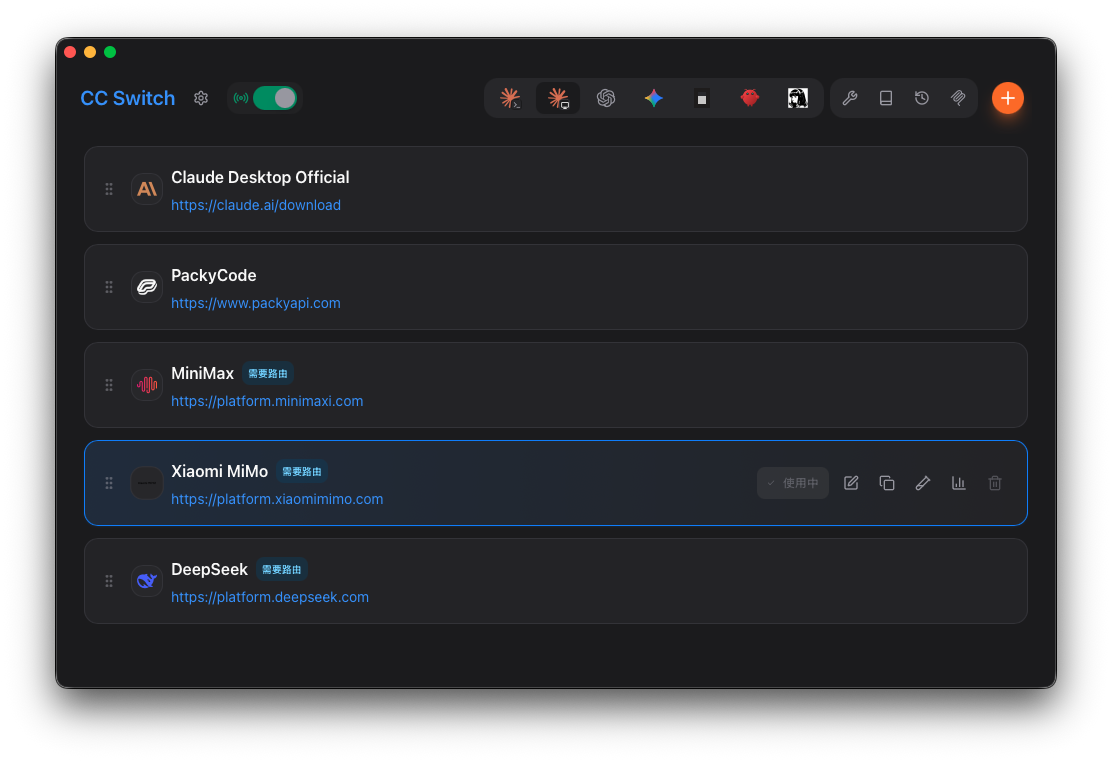Open the claude.ai/download link
This screenshot has width=1112, height=762.
(256, 205)
